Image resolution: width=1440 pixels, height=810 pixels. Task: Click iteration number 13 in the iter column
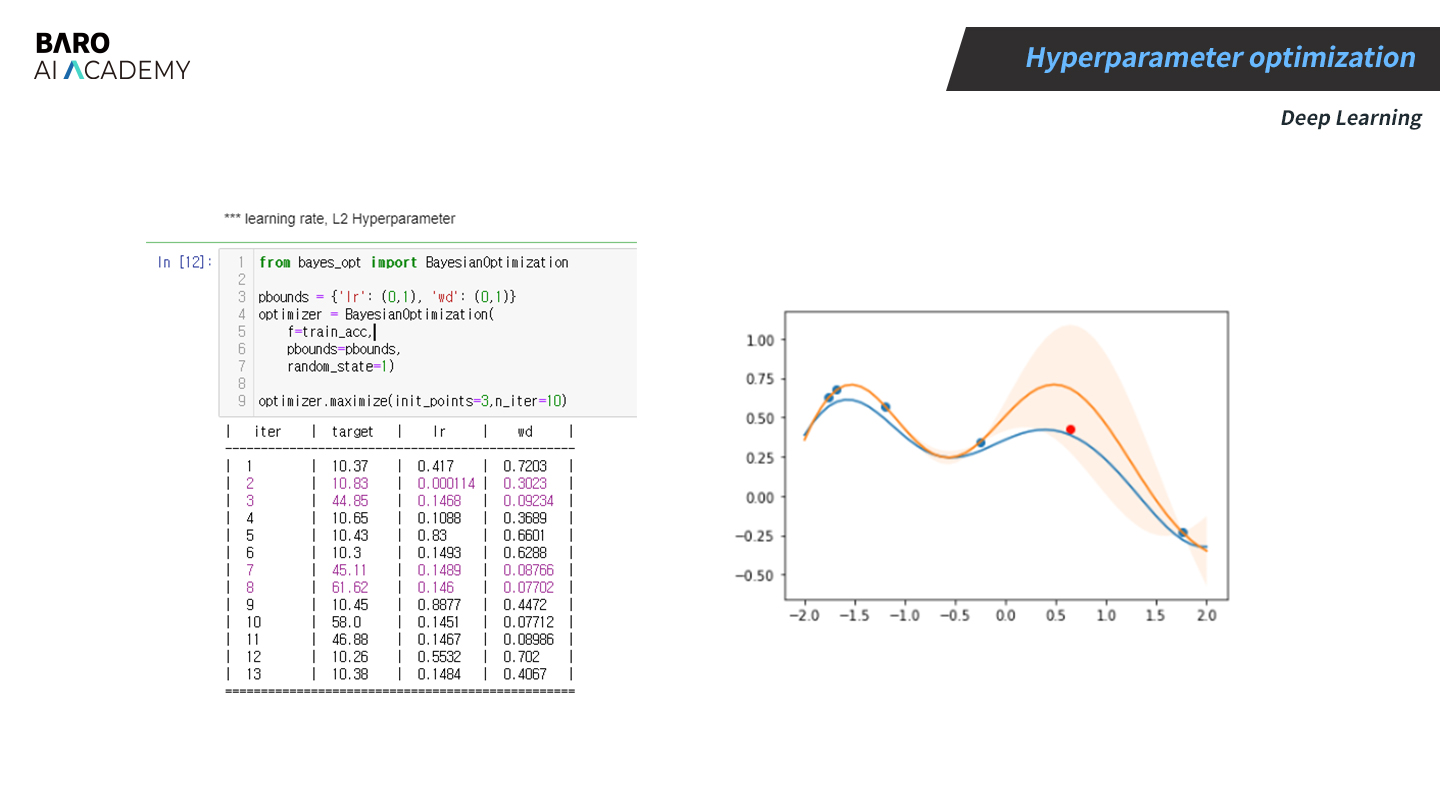[x=254, y=674]
